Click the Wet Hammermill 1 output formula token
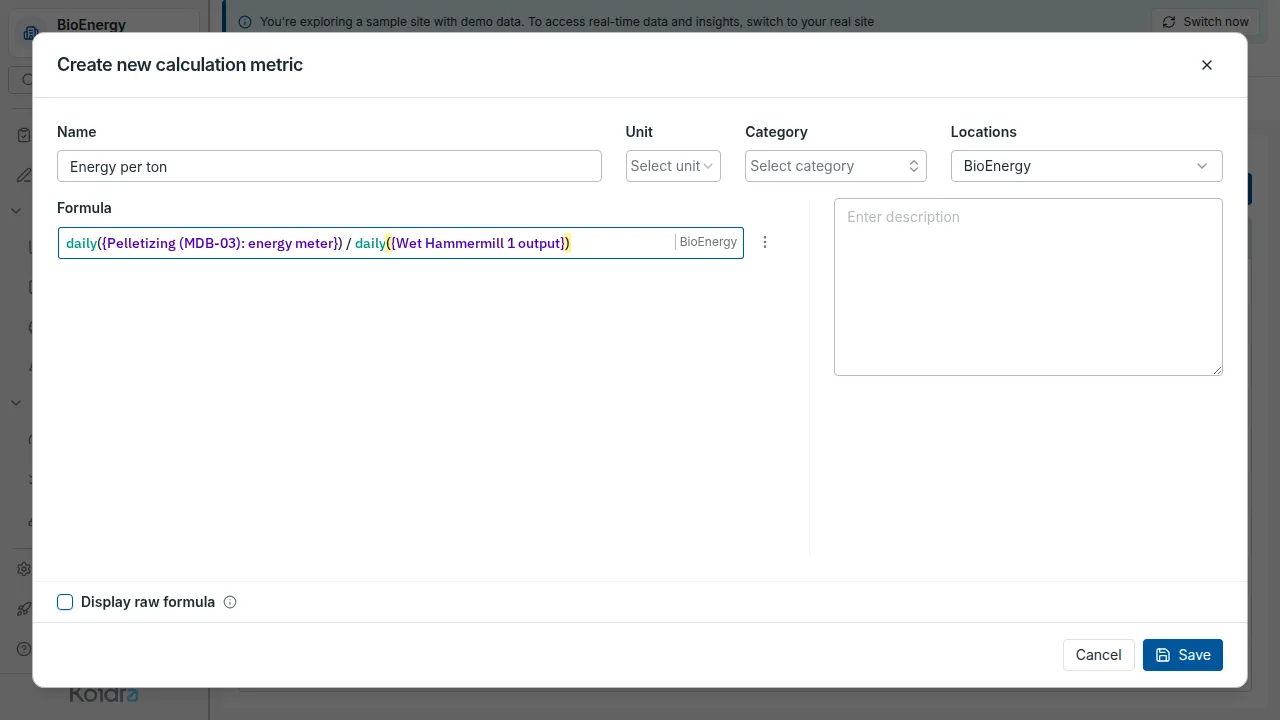 [x=480, y=243]
